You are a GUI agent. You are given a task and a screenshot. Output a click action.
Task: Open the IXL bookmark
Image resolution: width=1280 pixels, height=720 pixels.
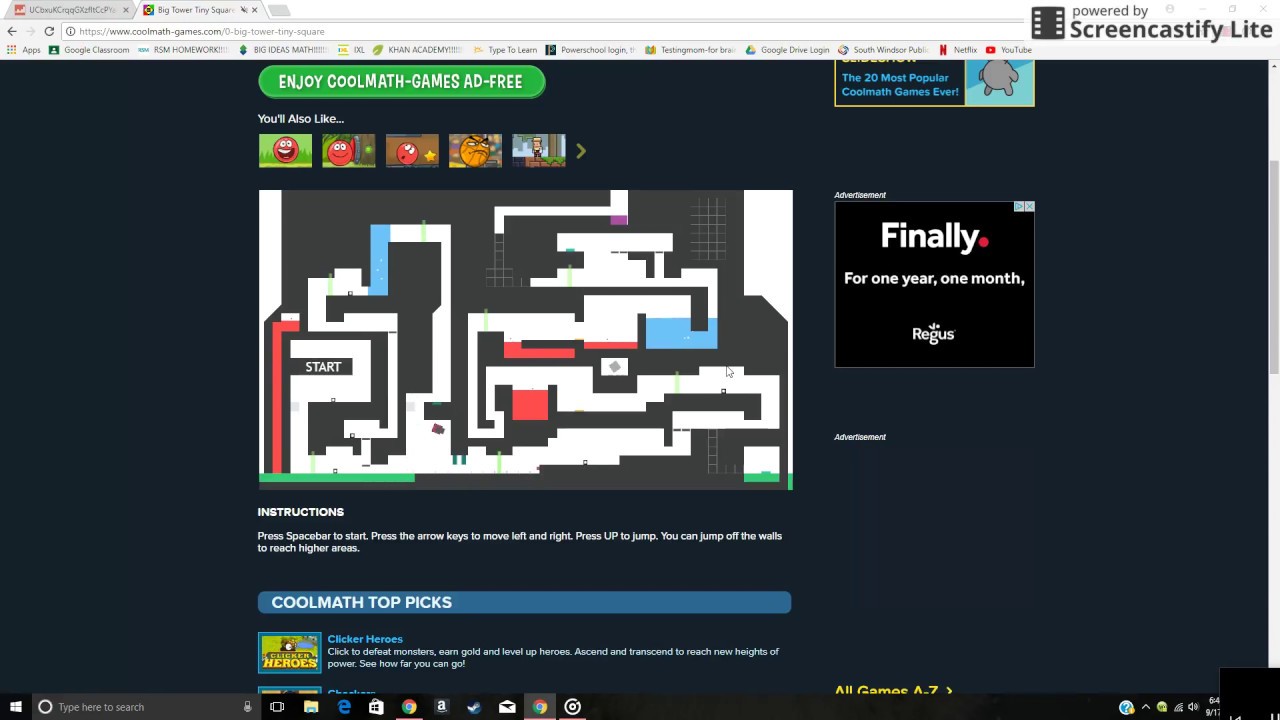352,50
